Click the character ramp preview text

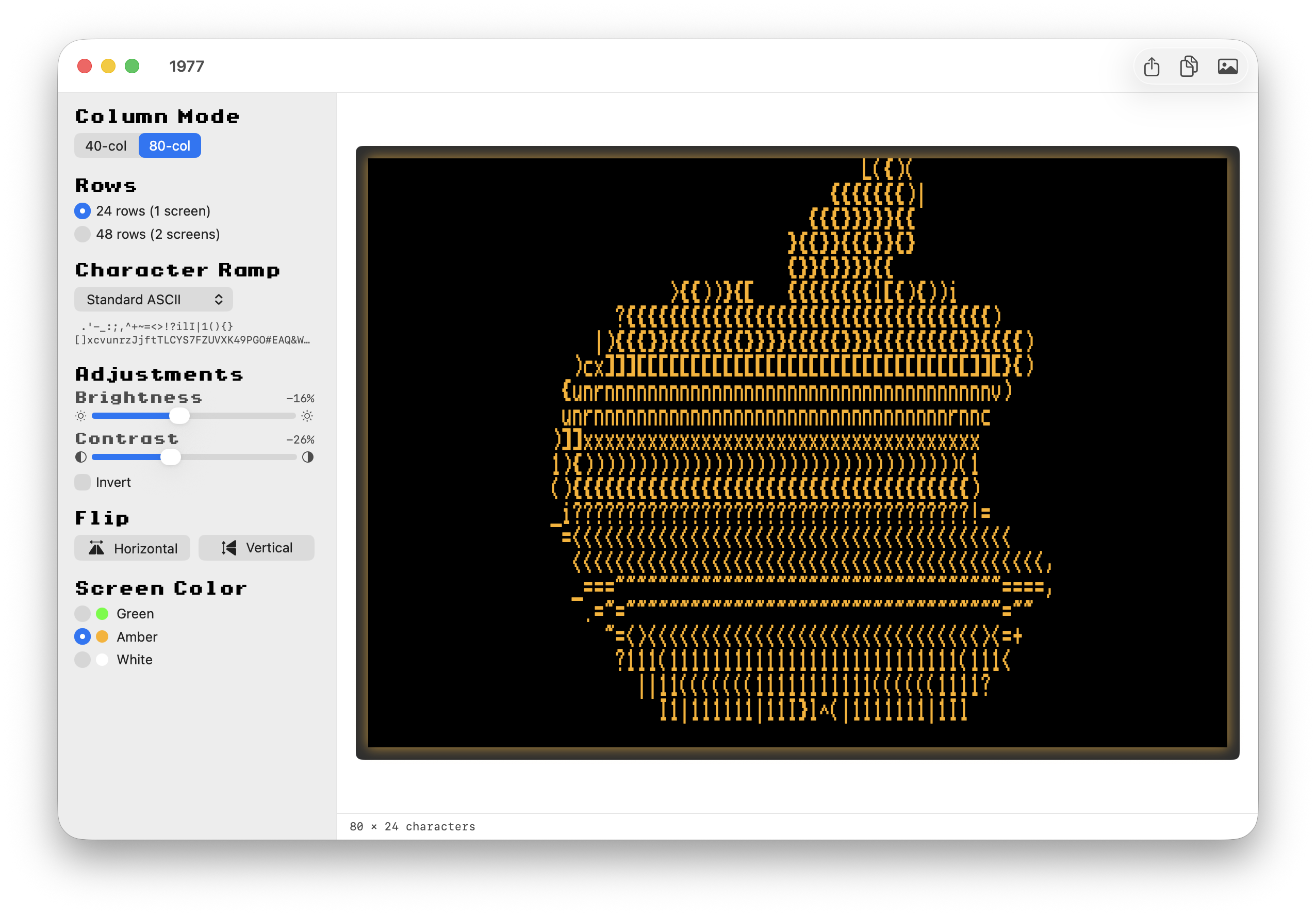point(192,333)
